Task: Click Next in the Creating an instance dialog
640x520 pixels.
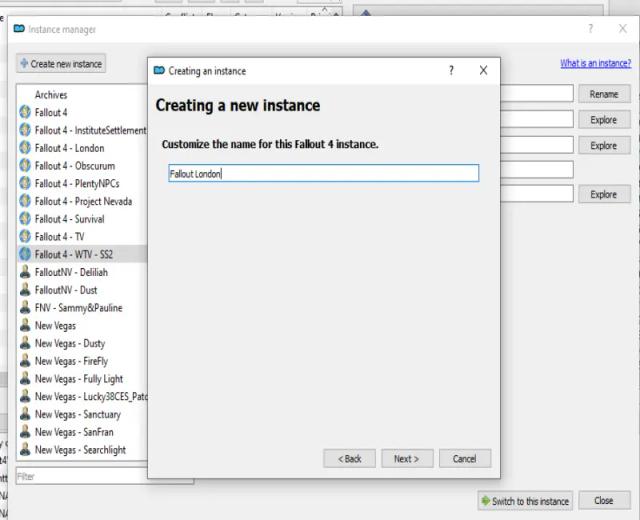Action: [407, 459]
